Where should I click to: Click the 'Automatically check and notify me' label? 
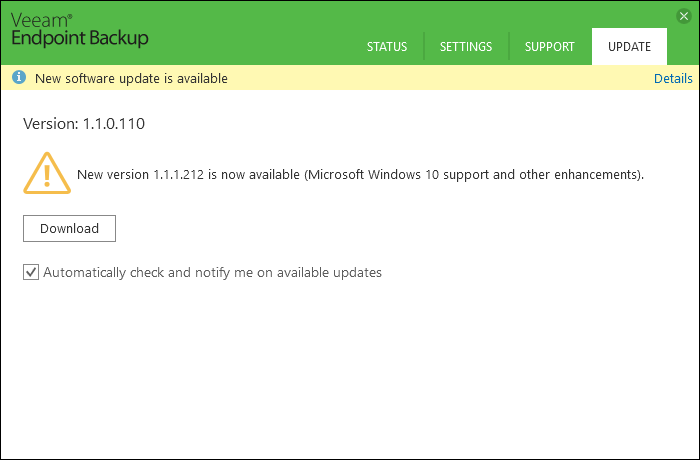[x=212, y=272]
